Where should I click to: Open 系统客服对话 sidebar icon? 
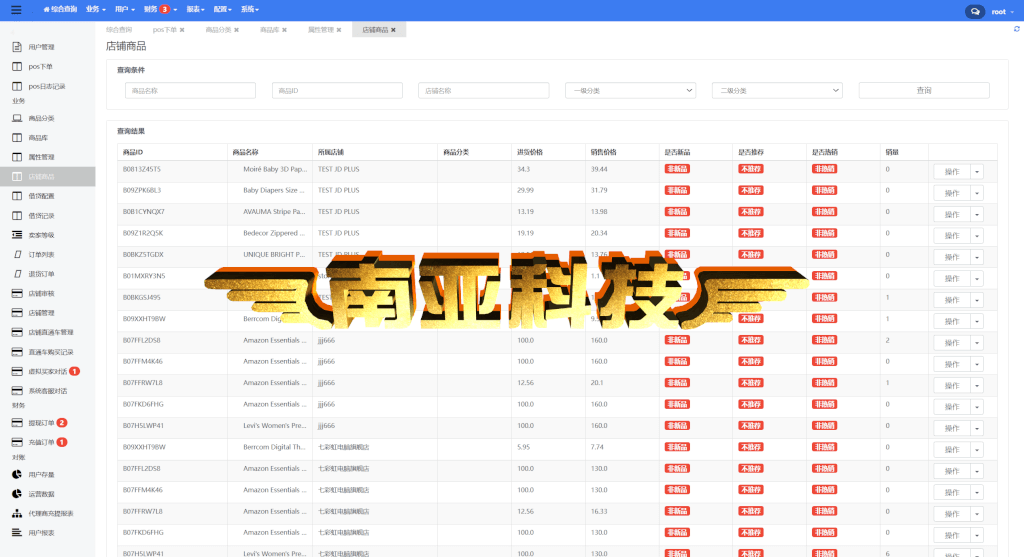point(17,390)
